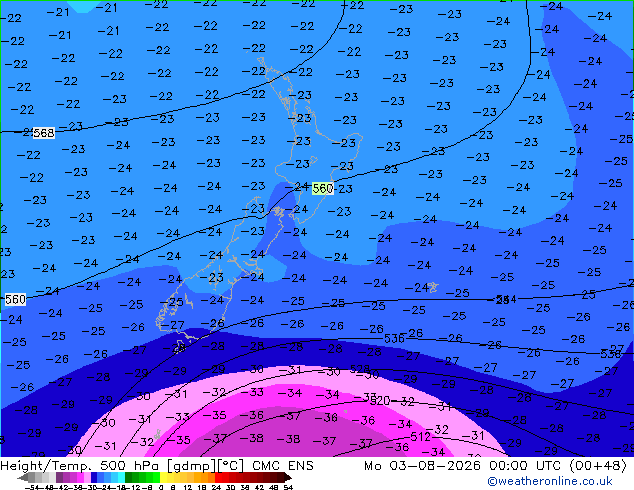Click the '[°C]' unit label in title
This screenshot has width=634, height=490.
point(231,466)
